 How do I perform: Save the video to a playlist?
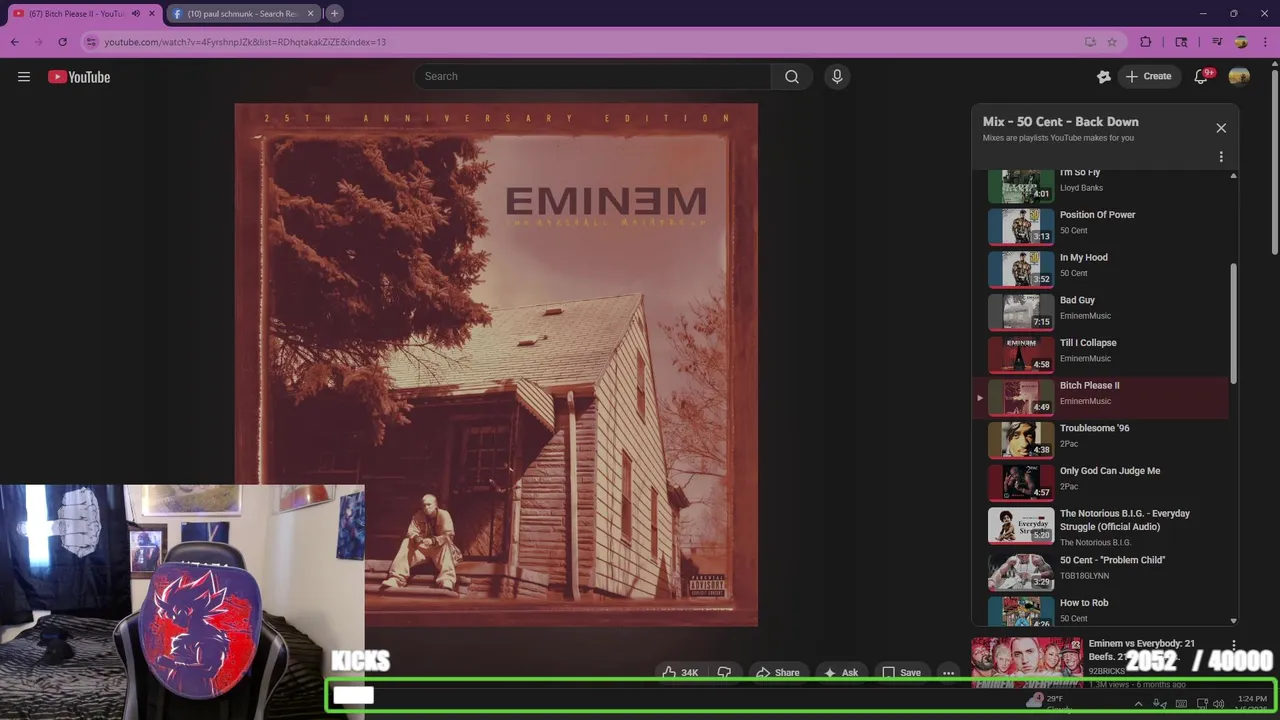click(x=901, y=673)
